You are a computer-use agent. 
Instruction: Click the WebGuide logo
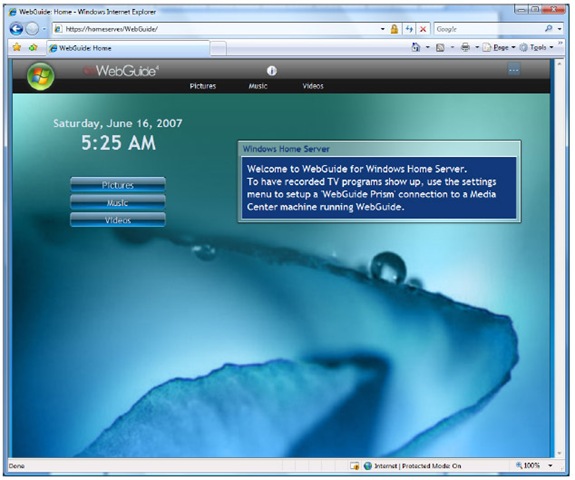[x=122, y=71]
